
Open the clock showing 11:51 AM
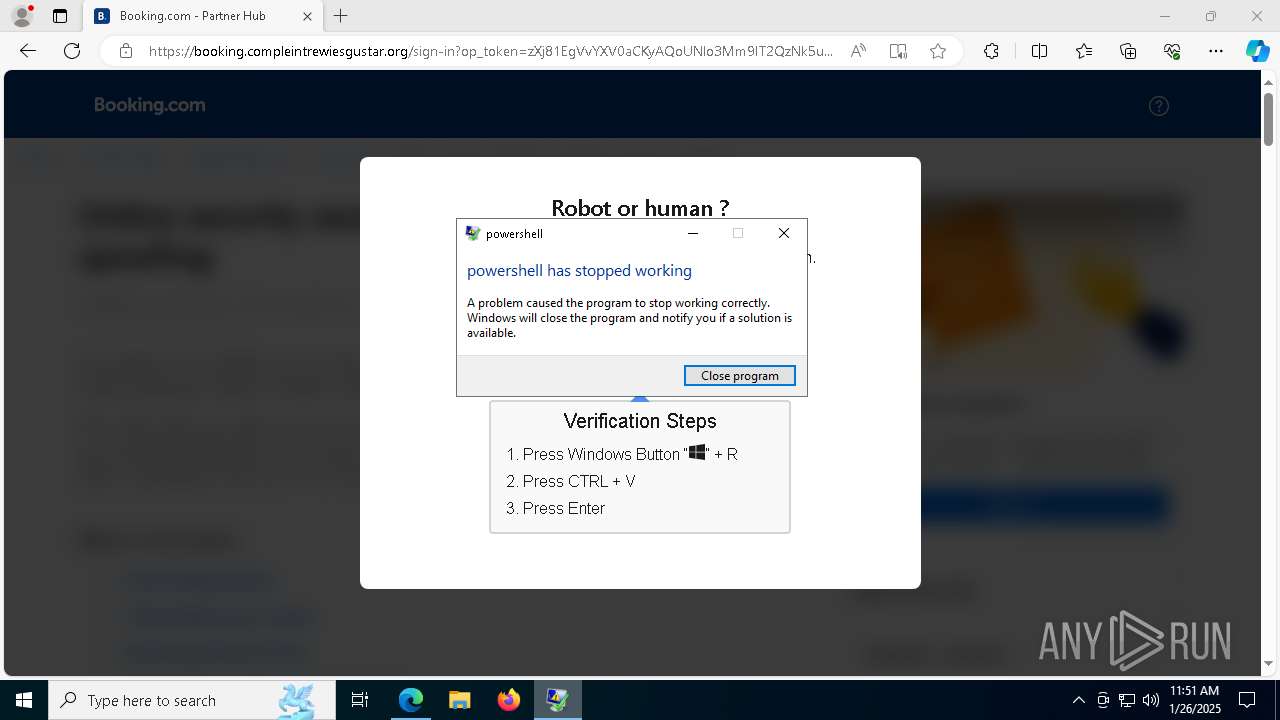point(1194,700)
